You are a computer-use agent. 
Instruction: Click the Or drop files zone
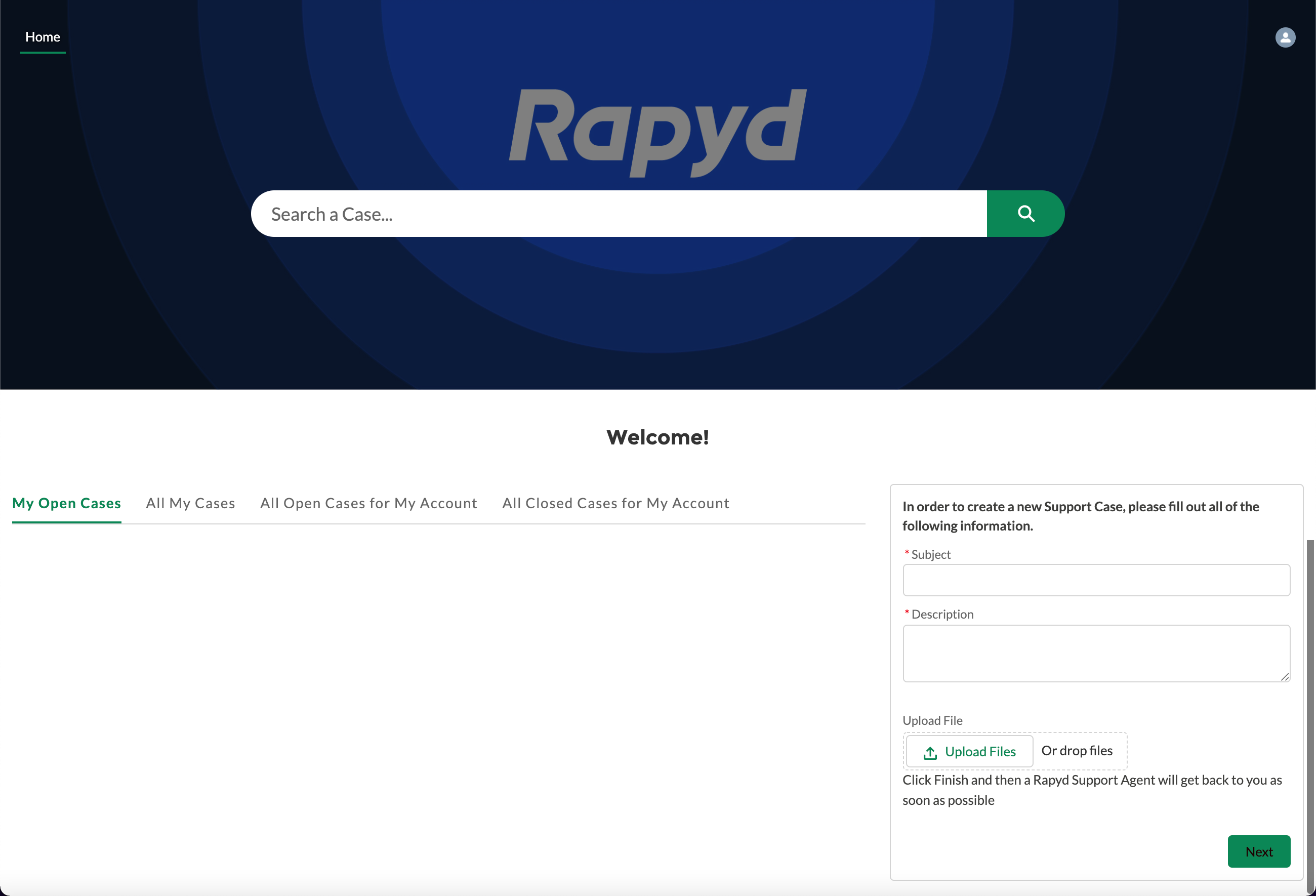pyautogui.click(x=1077, y=750)
